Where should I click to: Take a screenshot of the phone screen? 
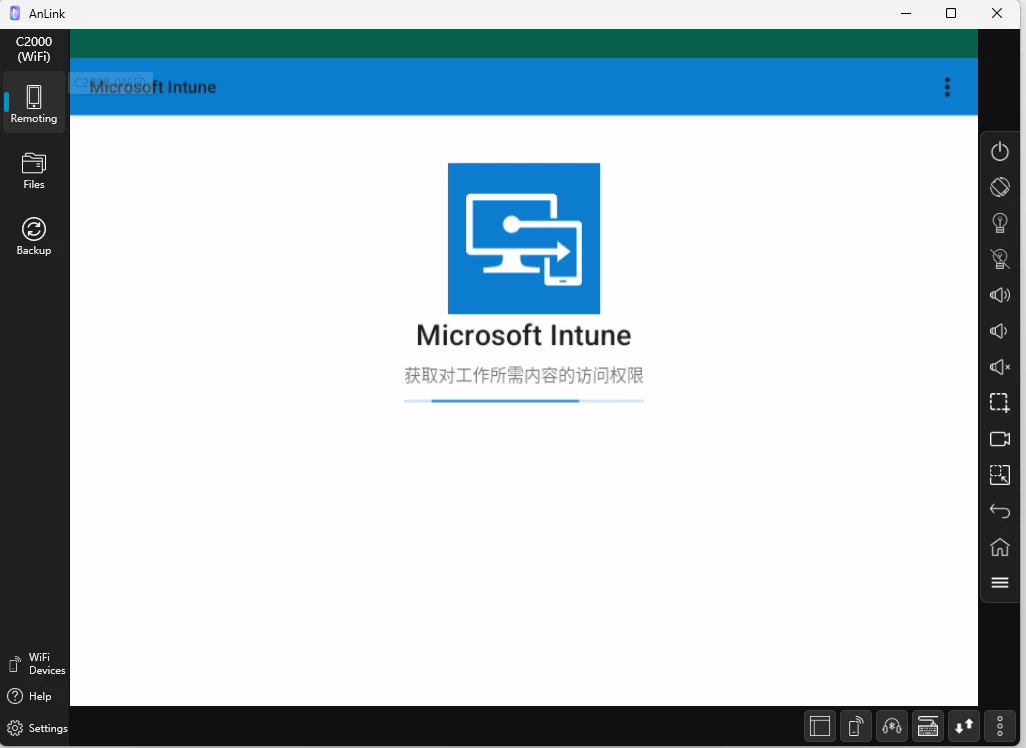tap(999, 402)
